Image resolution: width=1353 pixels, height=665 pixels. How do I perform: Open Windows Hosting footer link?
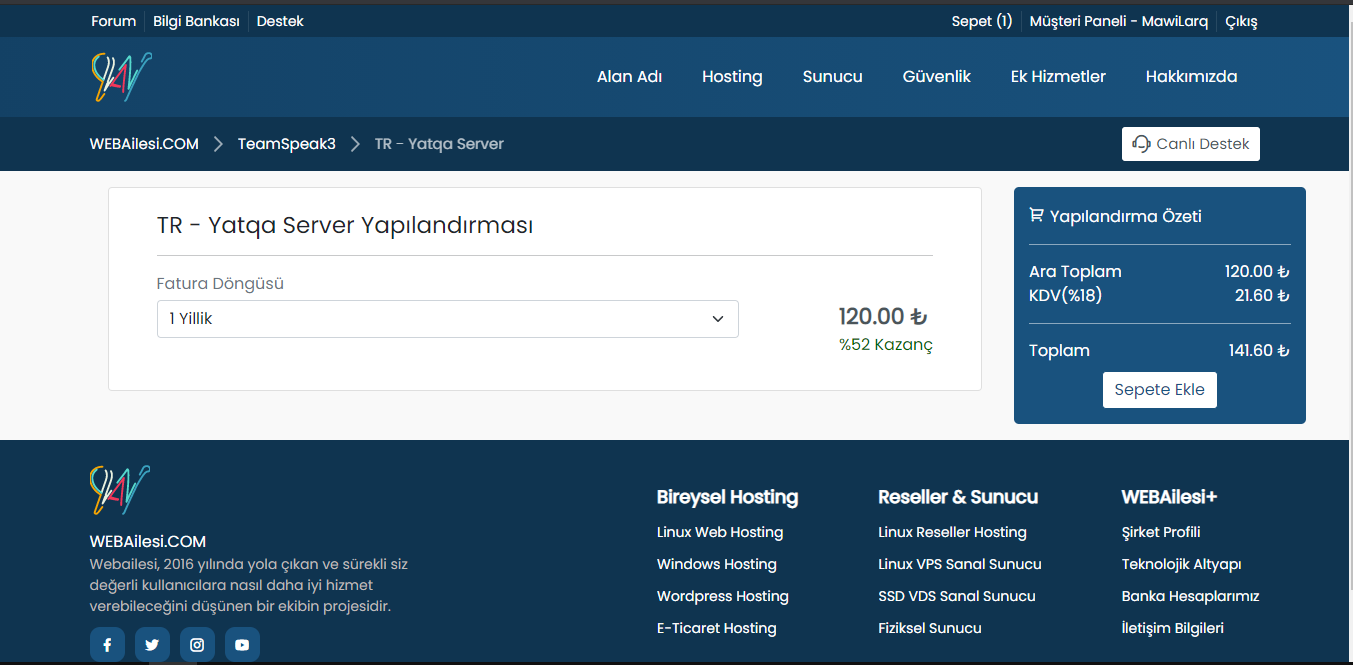point(717,564)
